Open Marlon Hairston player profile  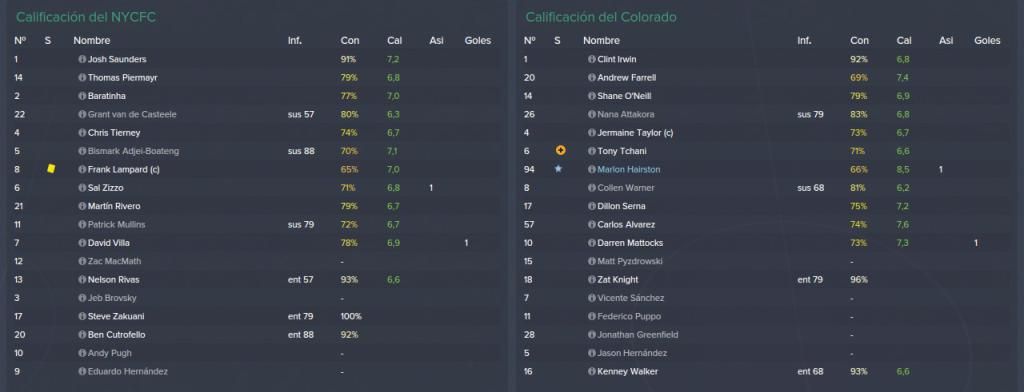[x=628, y=169]
